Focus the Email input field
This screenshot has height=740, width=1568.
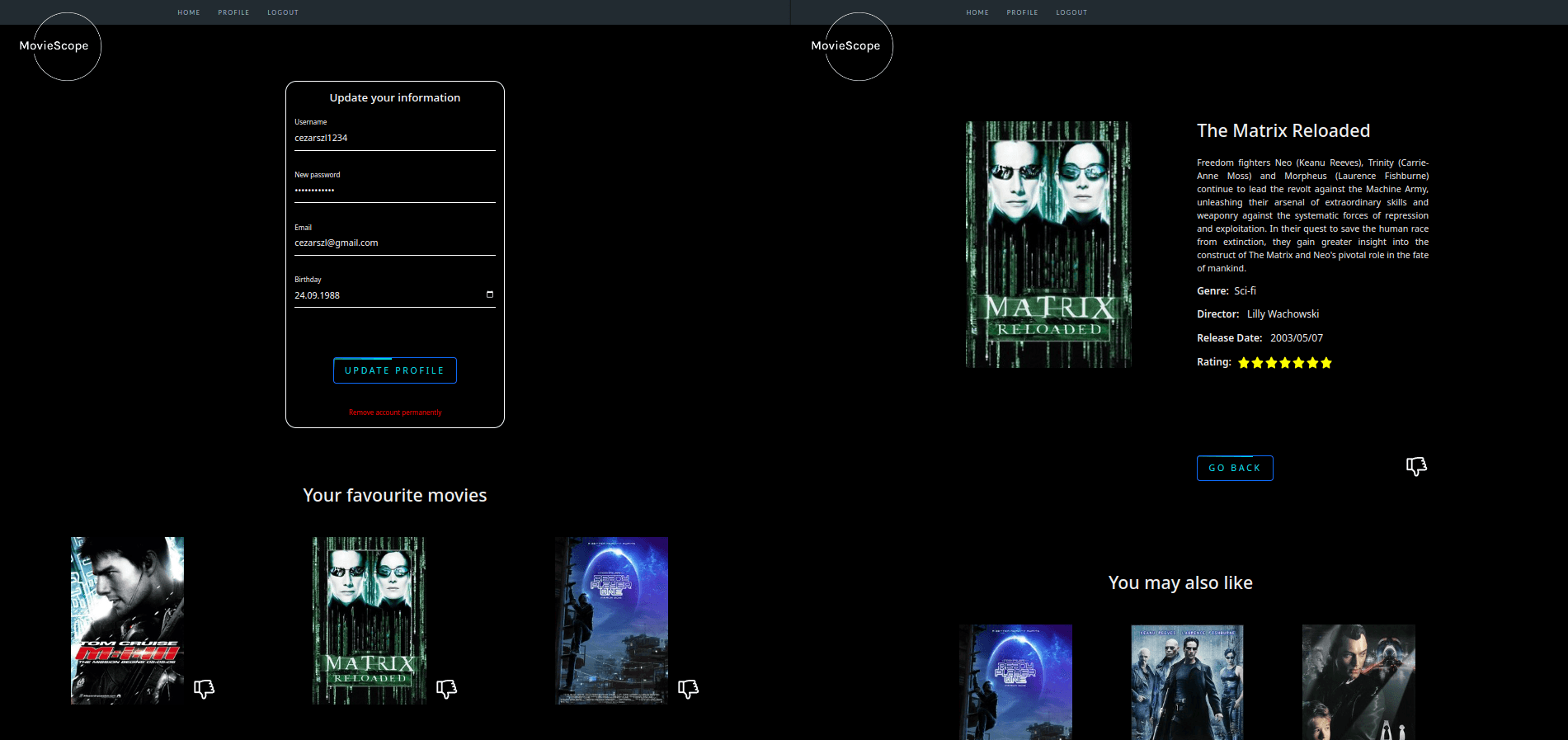click(x=395, y=243)
